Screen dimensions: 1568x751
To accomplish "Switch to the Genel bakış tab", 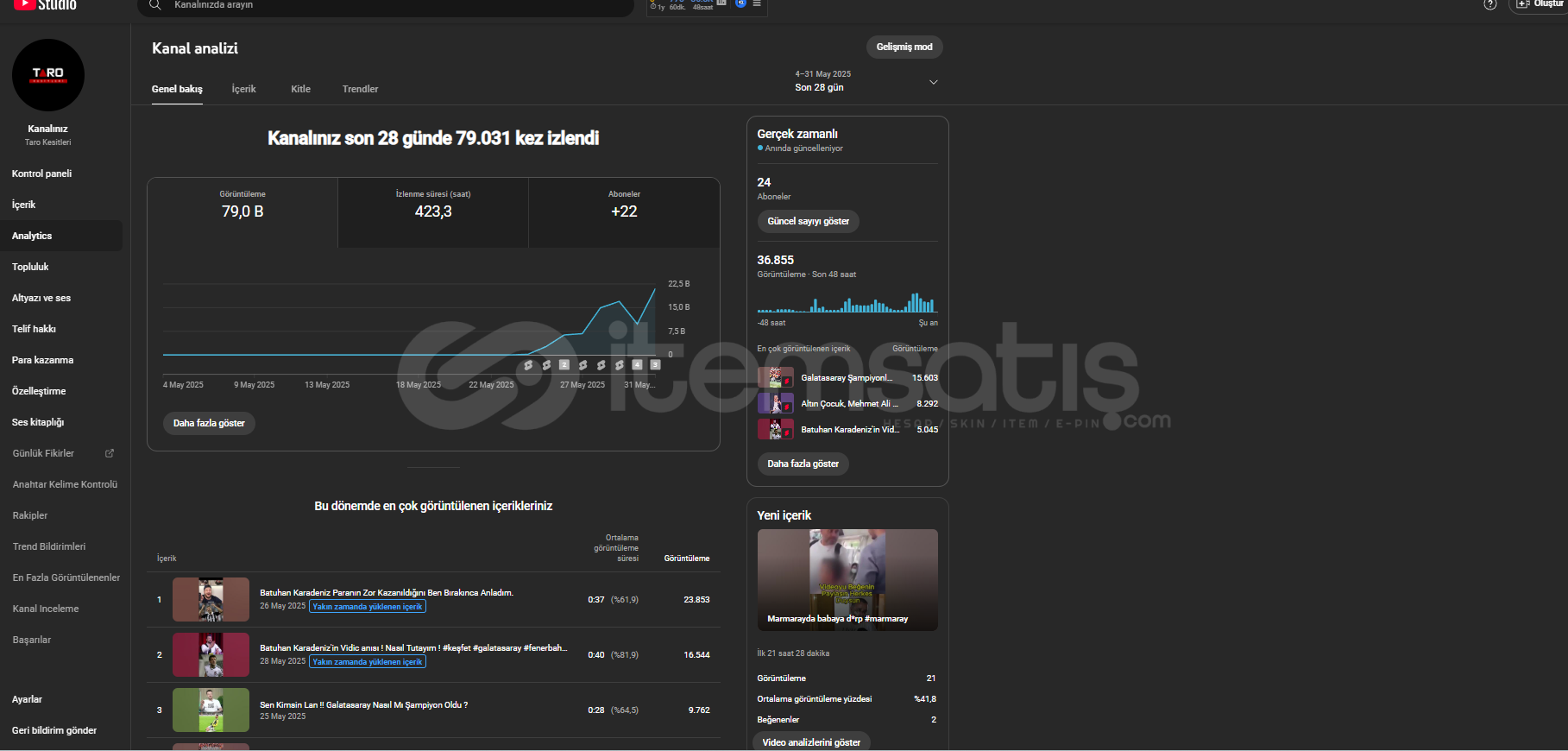I will tap(177, 89).
